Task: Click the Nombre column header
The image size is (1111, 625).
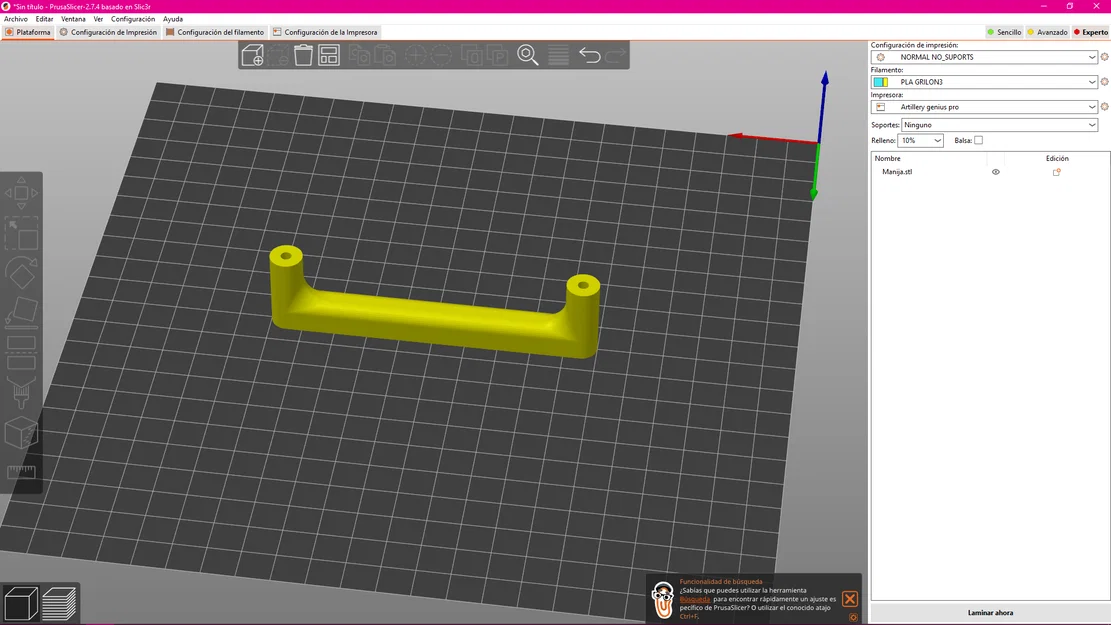Action: pos(887,159)
